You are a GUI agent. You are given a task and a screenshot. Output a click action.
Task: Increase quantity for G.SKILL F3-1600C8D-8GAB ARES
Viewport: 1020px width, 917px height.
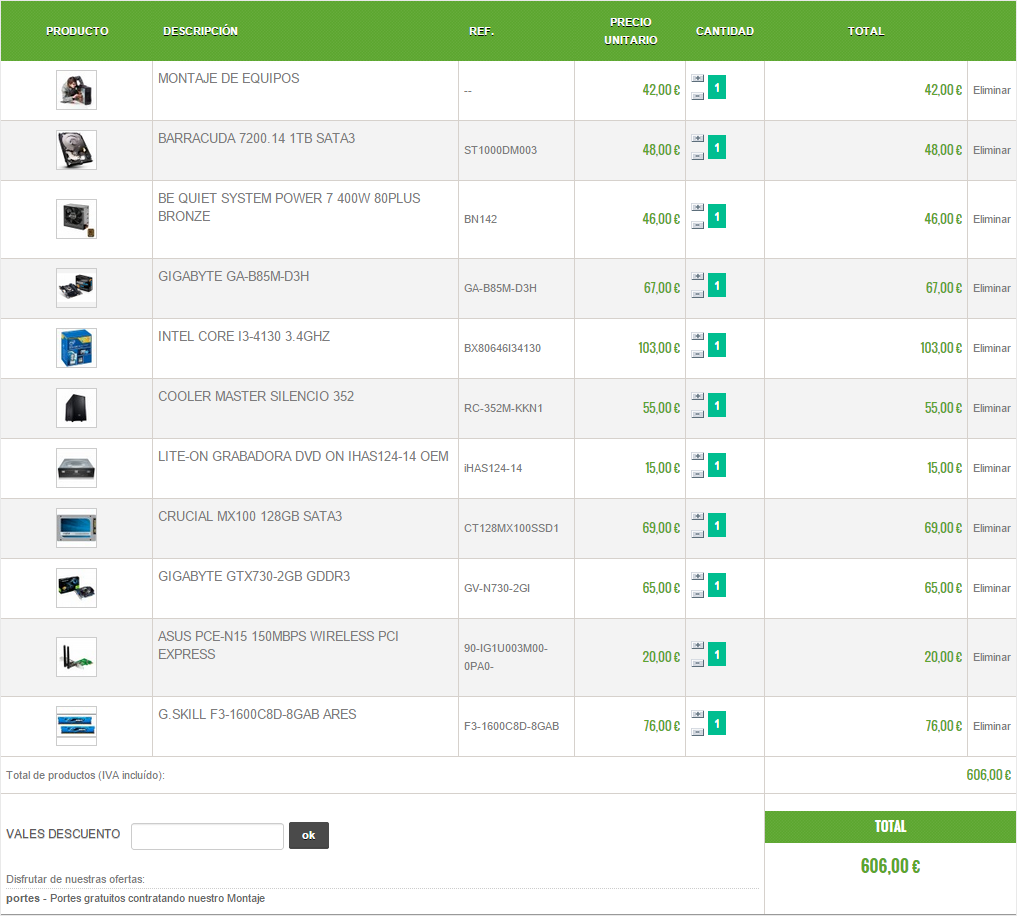pyautogui.click(x=697, y=714)
